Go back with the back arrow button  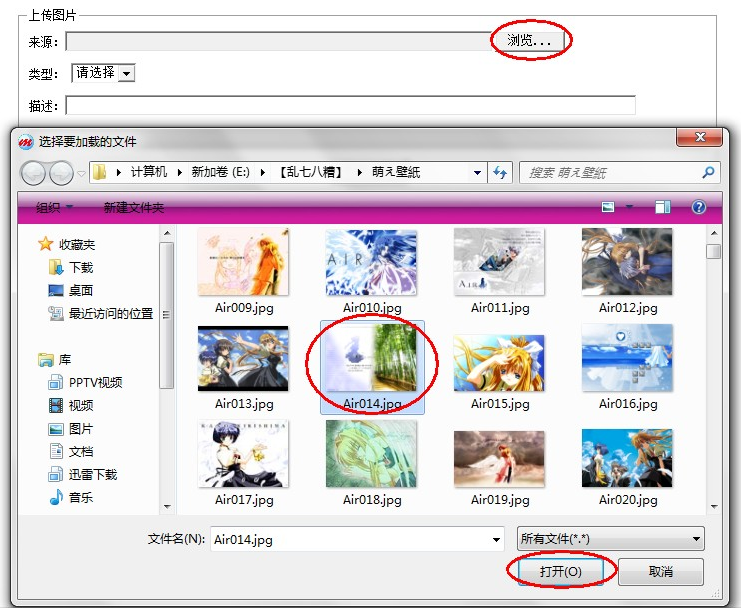[x=33, y=173]
